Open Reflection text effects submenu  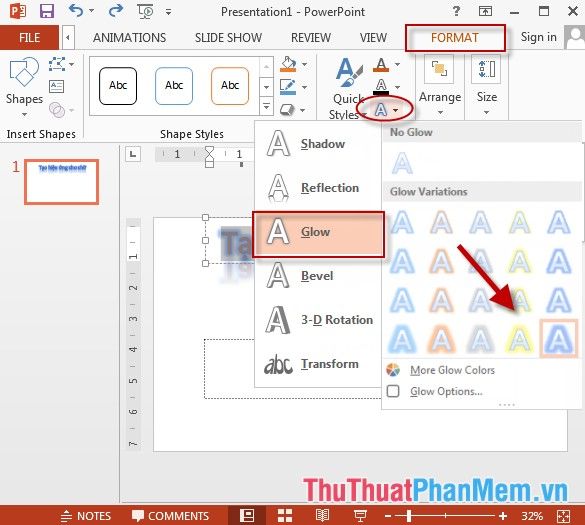318,188
